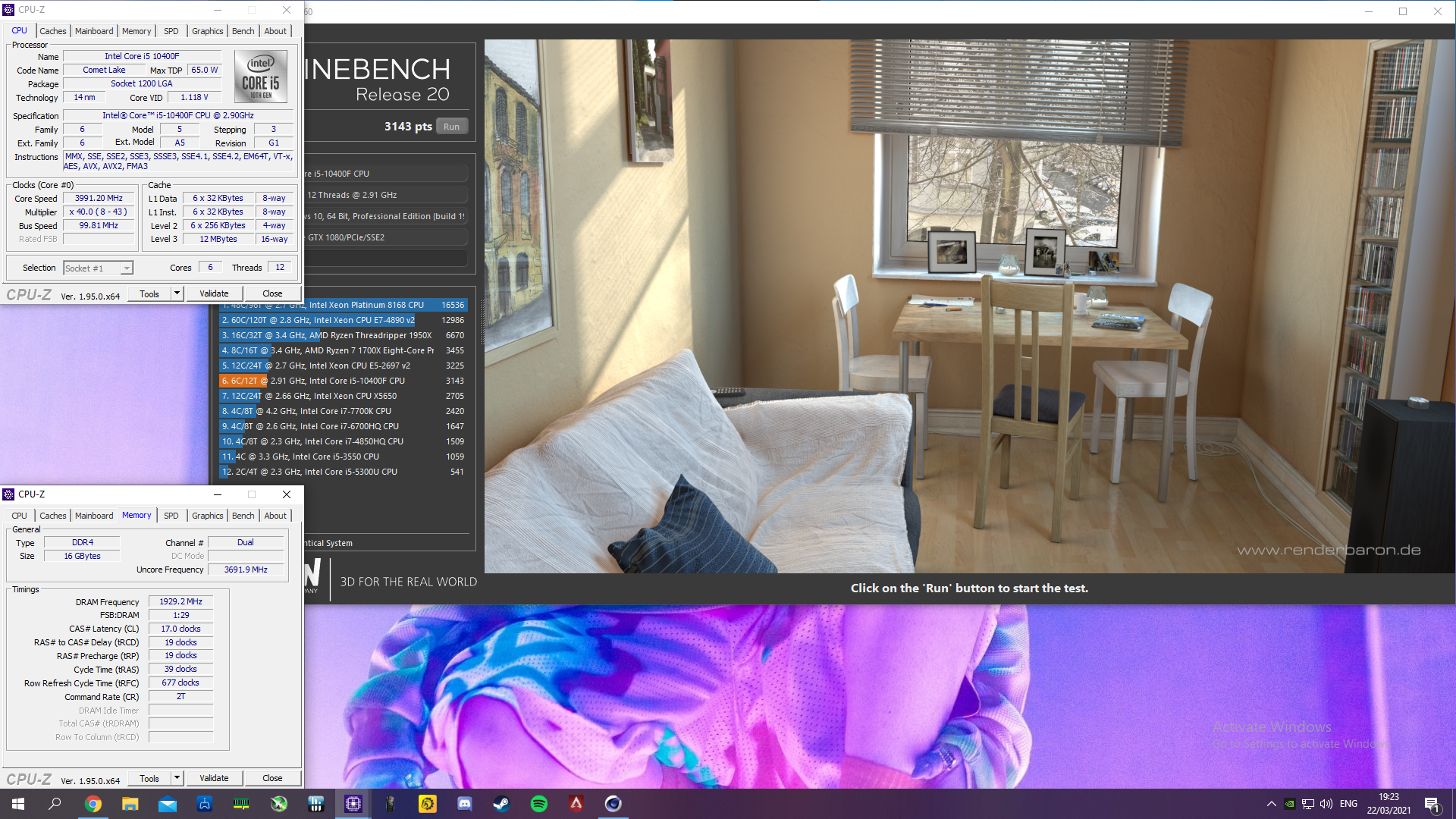The width and height of the screenshot is (1456, 819).
Task: Open the gaming mouse utility on the taskbar
Action: pyautogui.click(x=390, y=804)
